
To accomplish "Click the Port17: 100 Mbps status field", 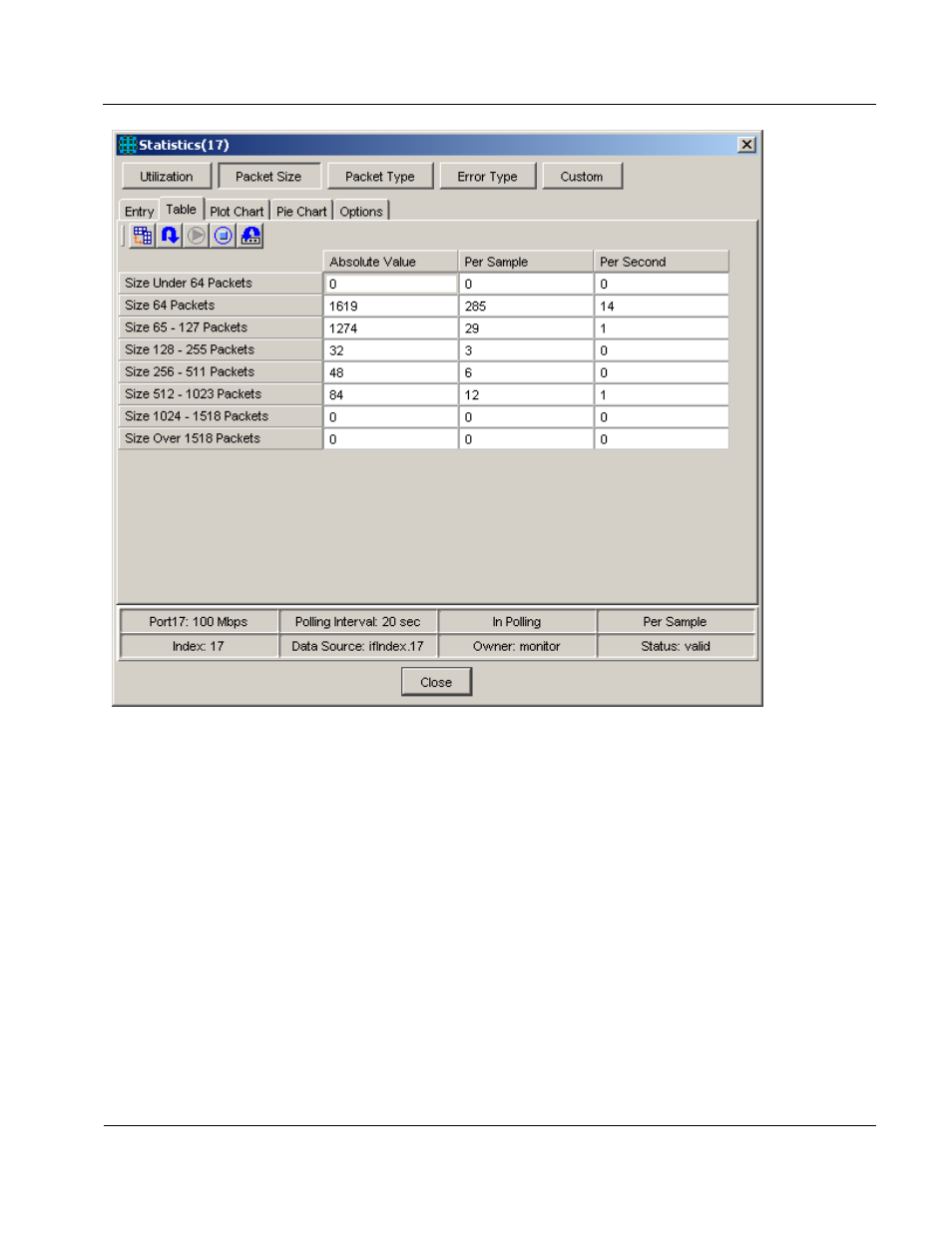I will click(199, 622).
